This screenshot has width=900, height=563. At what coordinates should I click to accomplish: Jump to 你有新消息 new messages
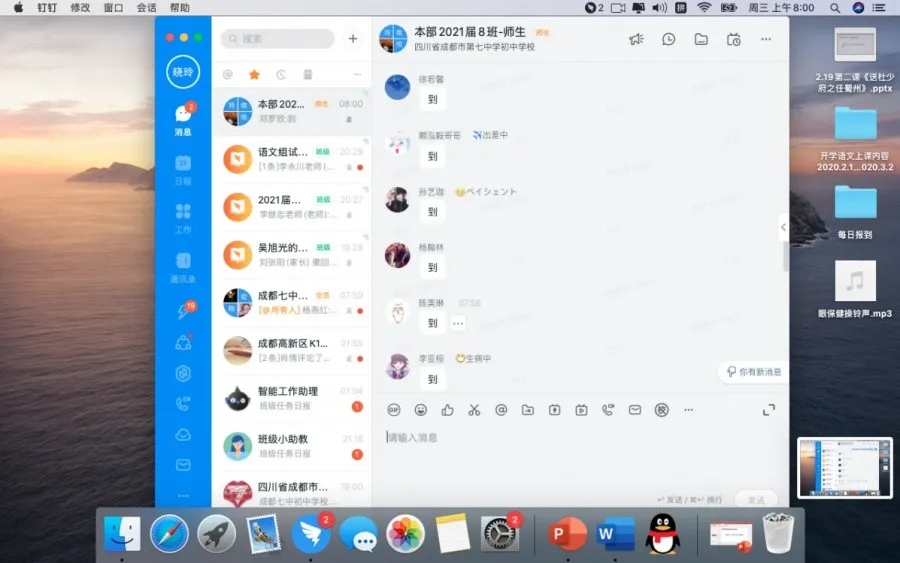tap(755, 372)
